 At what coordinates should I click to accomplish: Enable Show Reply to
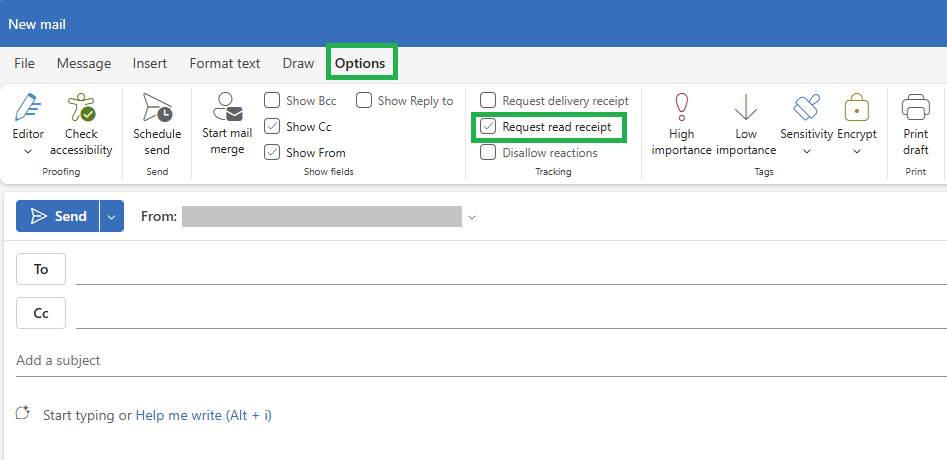pyautogui.click(x=364, y=100)
